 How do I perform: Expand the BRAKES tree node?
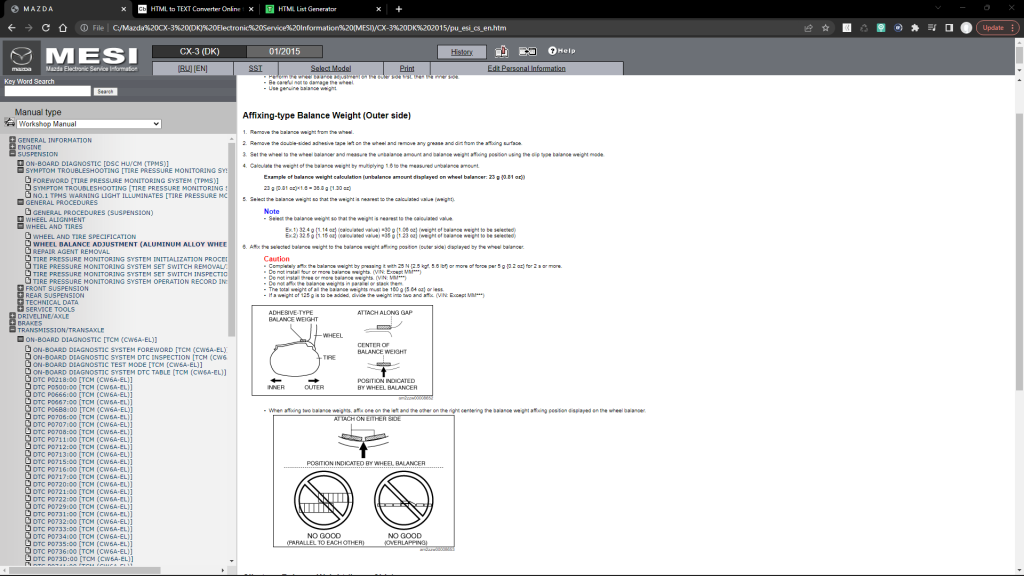[12, 324]
